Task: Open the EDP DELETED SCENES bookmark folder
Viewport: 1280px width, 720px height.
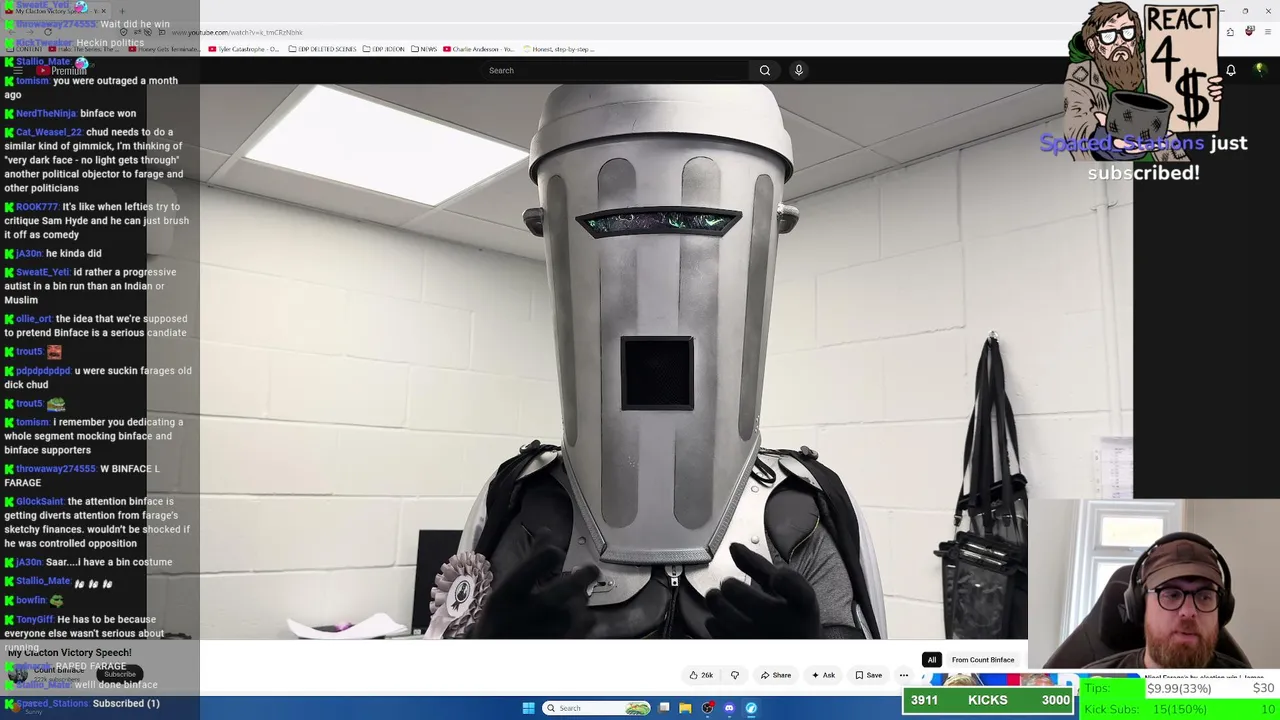Action: tap(322, 49)
